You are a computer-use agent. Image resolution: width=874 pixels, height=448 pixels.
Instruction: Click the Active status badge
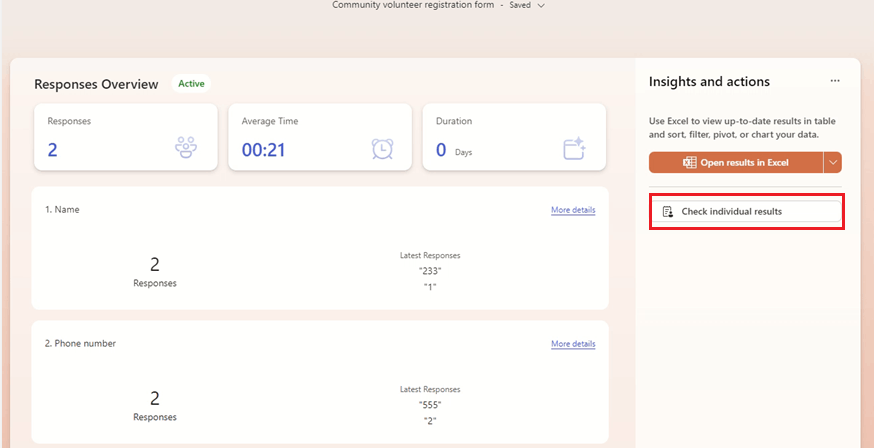pyautogui.click(x=191, y=84)
